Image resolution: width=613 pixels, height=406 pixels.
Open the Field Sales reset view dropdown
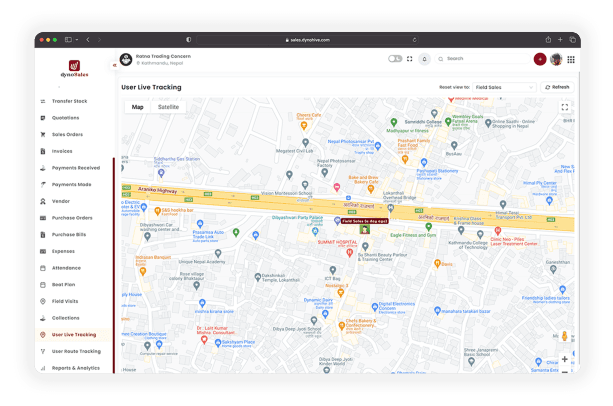coord(504,87)
